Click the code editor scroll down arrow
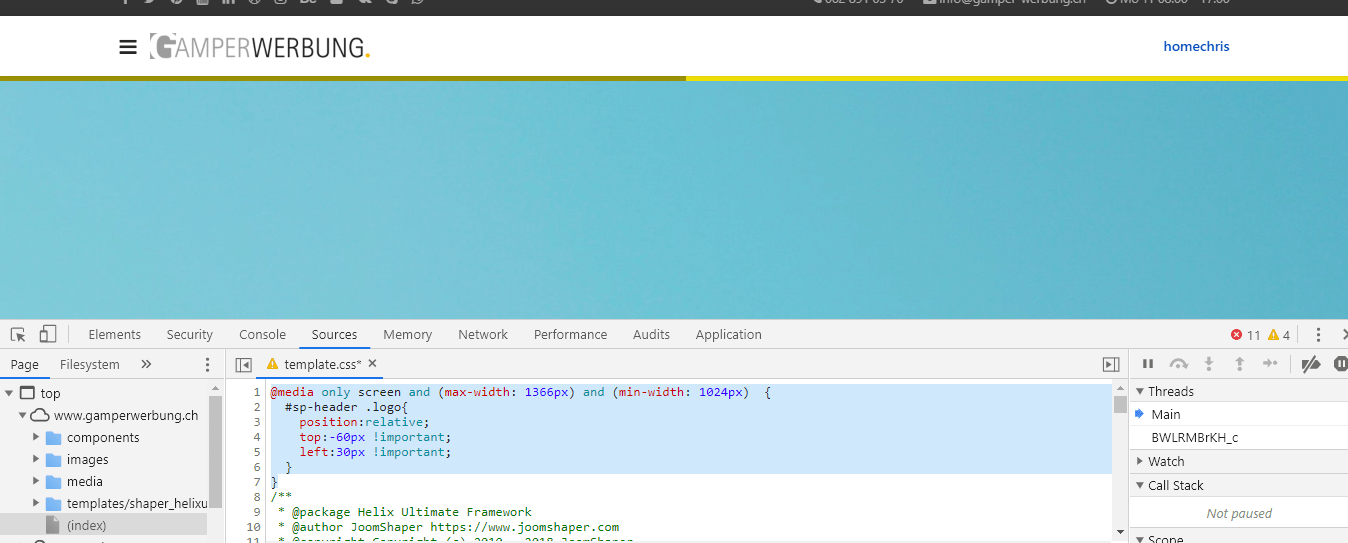The height and width of the screenshot is (543, 1348). point(1120,532)
